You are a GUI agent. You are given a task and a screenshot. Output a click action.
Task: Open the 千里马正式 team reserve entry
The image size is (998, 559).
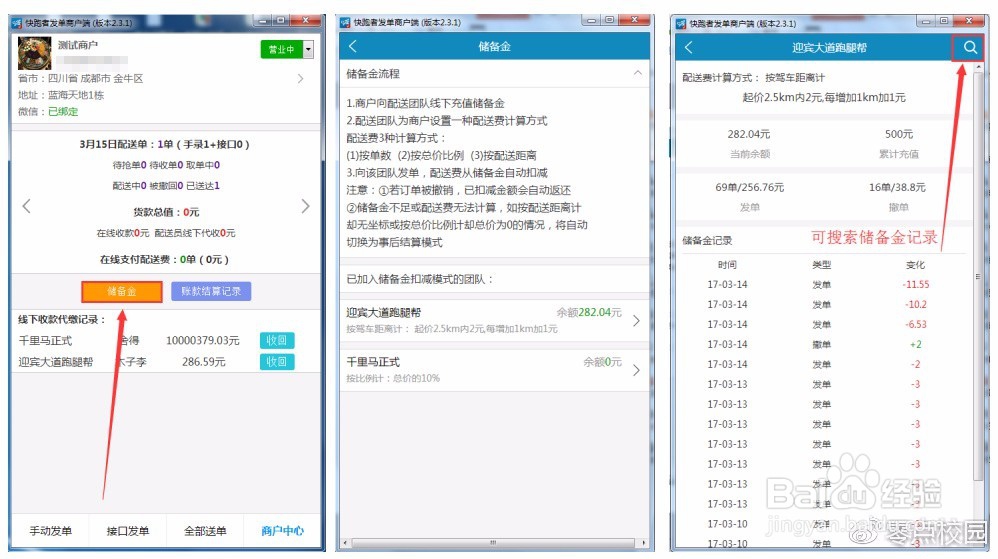pos(494,369)
